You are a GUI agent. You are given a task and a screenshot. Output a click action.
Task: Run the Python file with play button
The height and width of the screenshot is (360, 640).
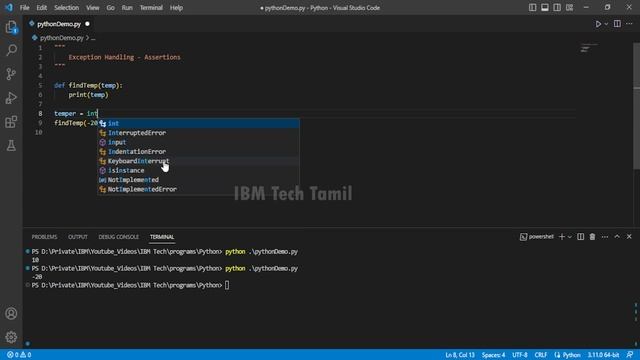pyautogui.click(x=598, y=24)
